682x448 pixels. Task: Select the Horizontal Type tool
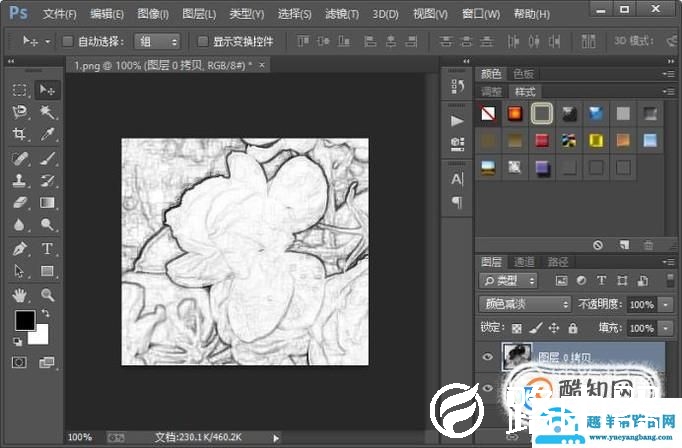[47, 249]
